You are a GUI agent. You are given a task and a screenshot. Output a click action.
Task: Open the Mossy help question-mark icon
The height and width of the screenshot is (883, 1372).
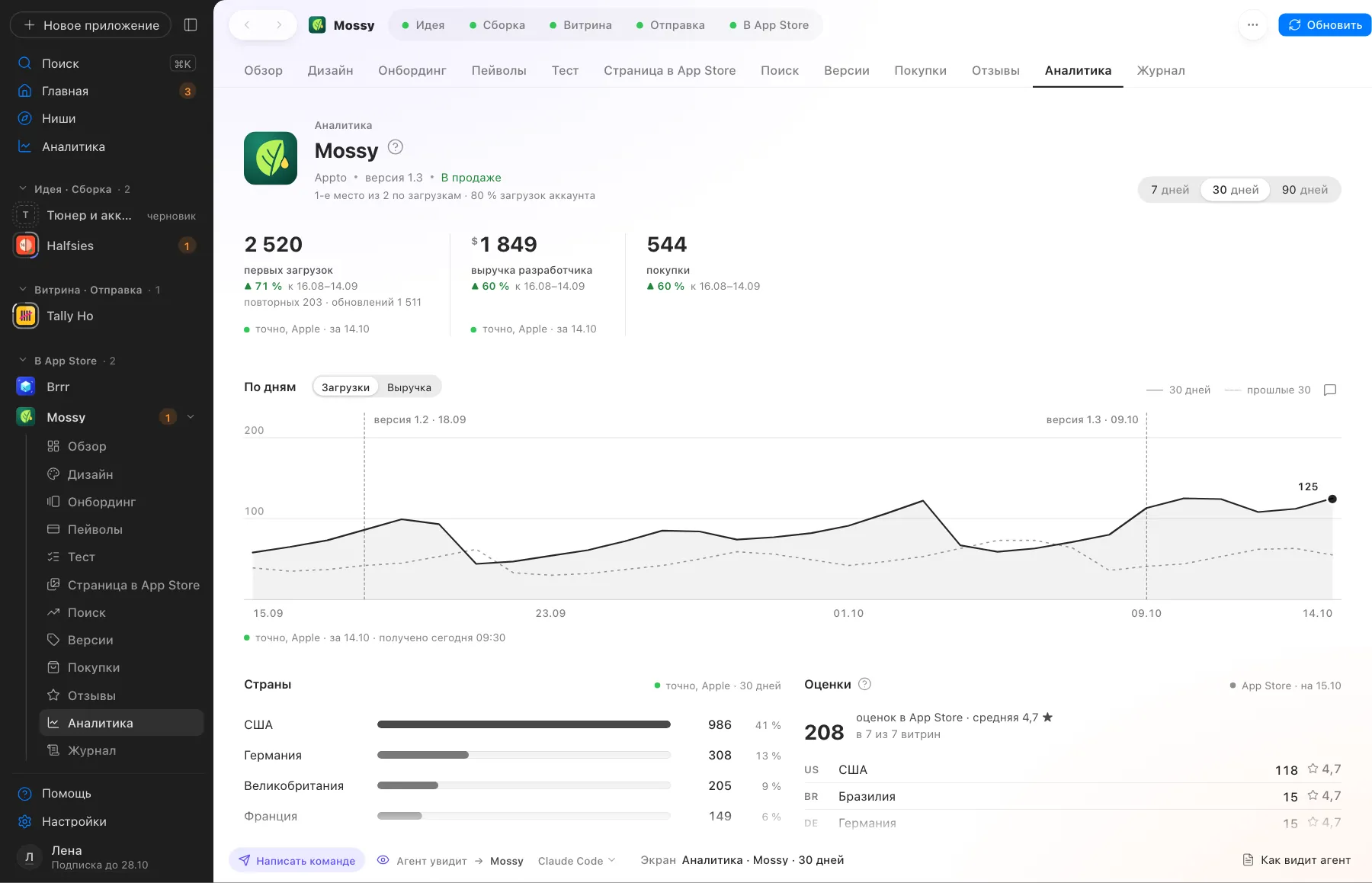(x=396, y=147)
